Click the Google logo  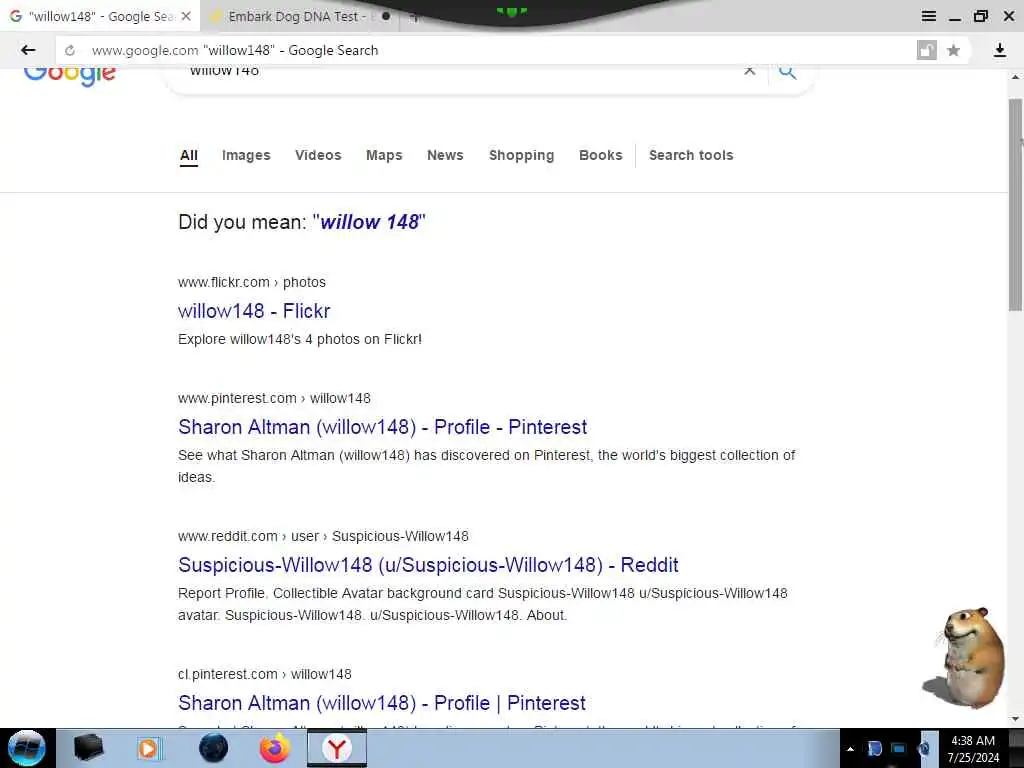(x=70, y=74)
